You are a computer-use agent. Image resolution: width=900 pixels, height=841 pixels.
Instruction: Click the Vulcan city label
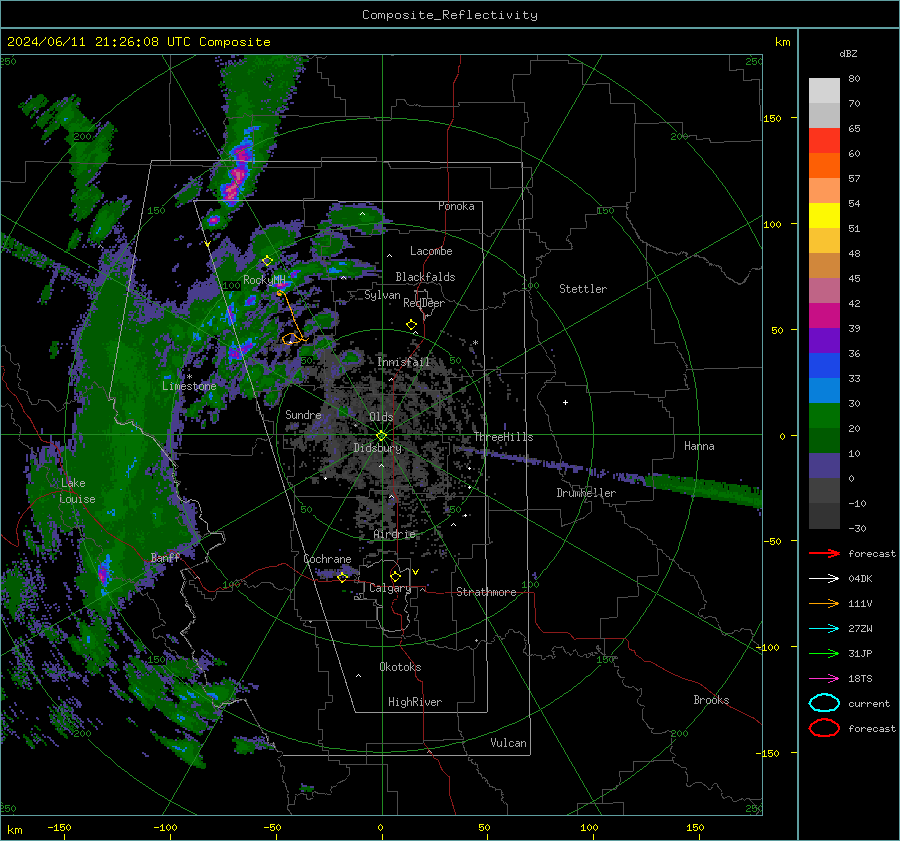509,743
